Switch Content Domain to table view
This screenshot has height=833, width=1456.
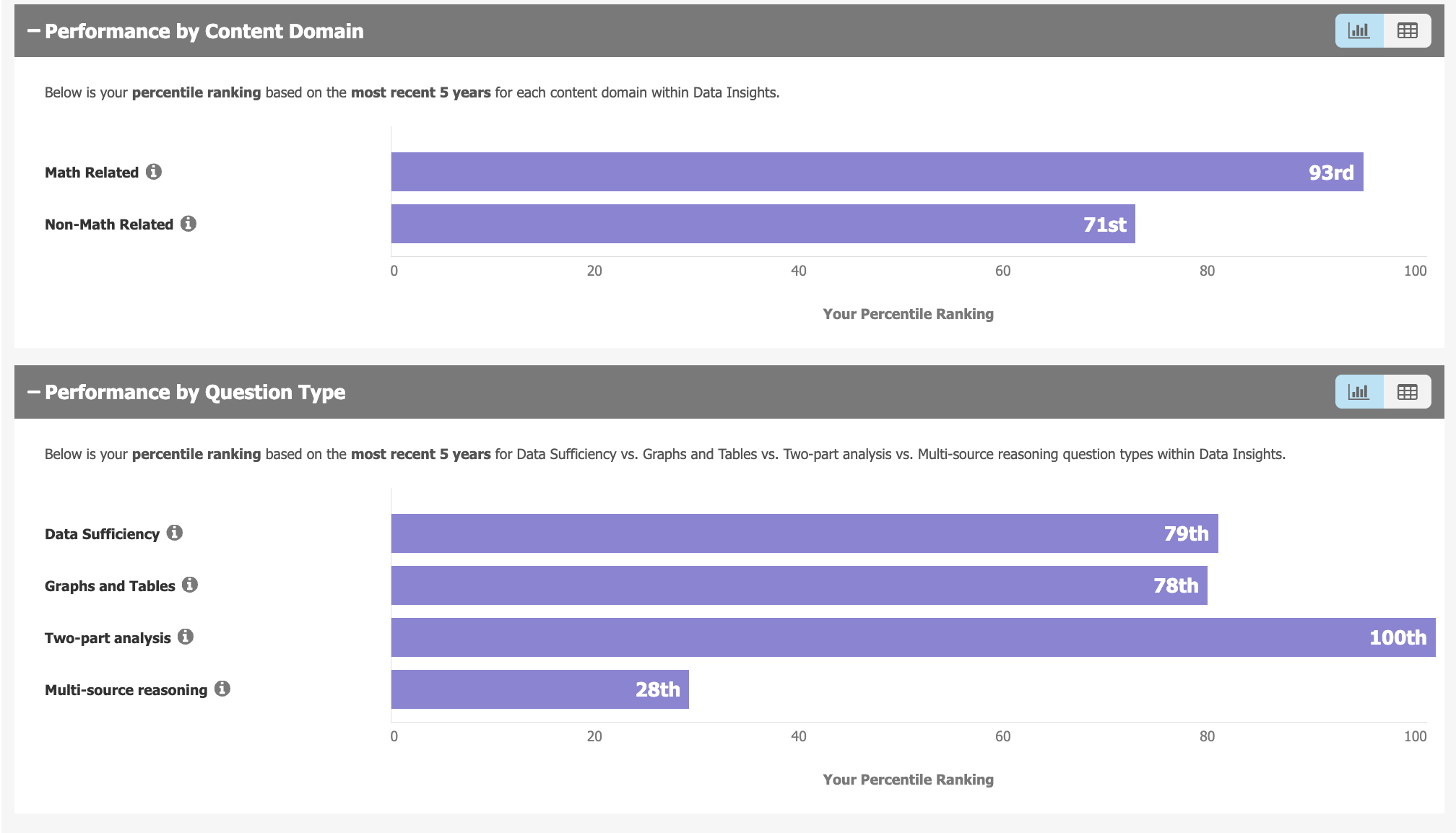[1407, 31]
